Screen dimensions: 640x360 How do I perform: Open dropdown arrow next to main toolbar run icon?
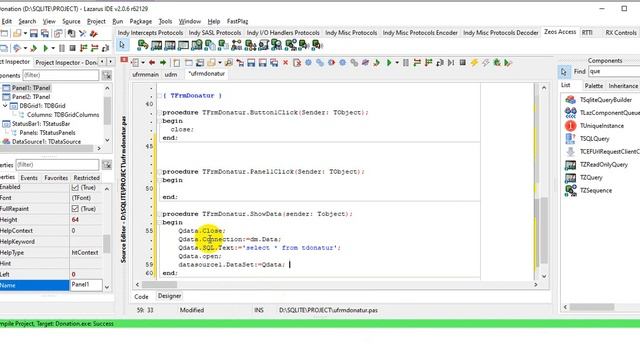(53, 48)
